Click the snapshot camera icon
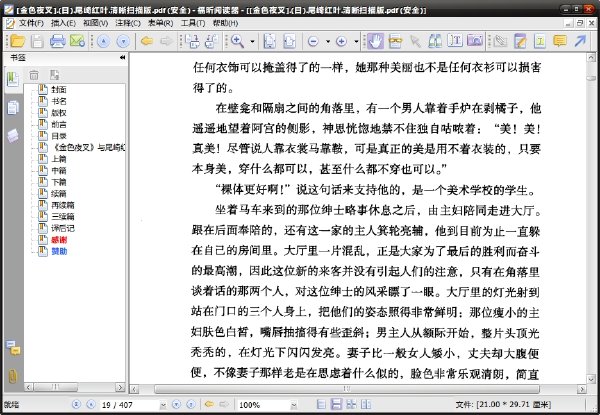The image size is (600, 415). [x=474, y=41]
